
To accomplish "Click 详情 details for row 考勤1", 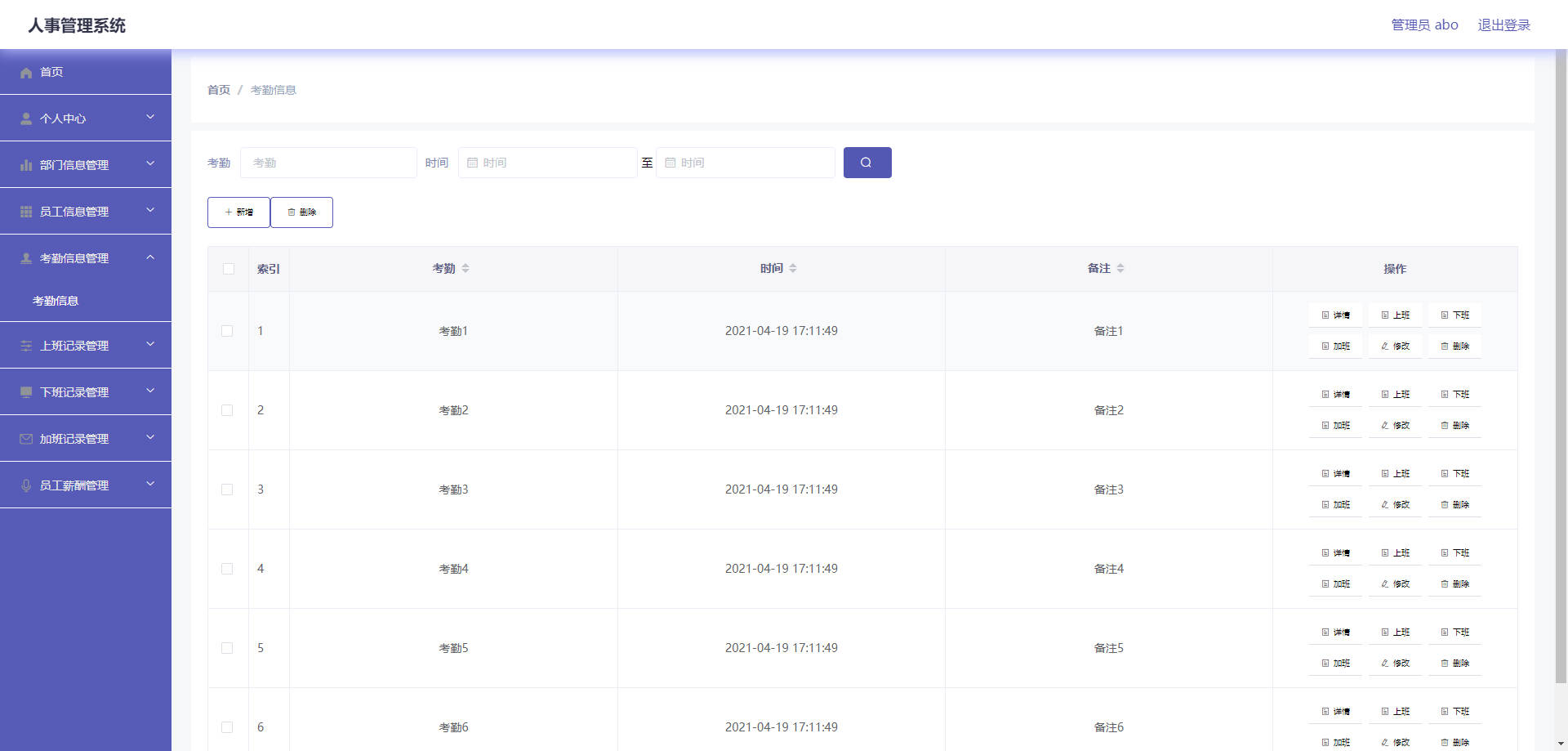I will coord(1335,315).
